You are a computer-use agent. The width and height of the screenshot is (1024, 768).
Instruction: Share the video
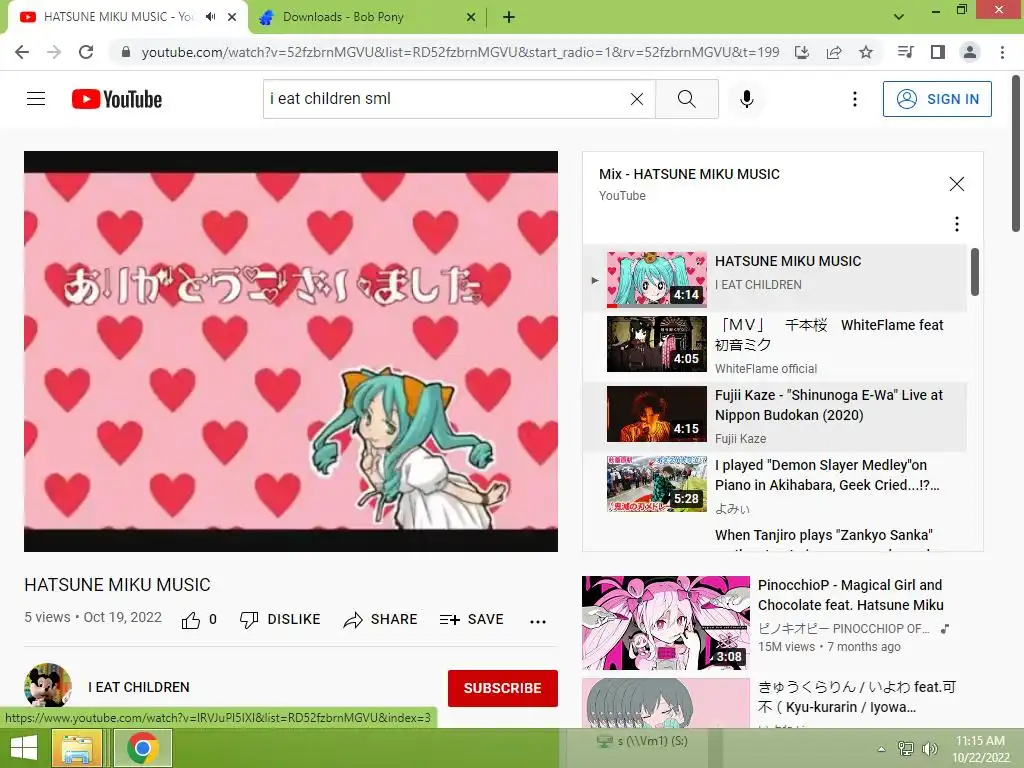380,620
